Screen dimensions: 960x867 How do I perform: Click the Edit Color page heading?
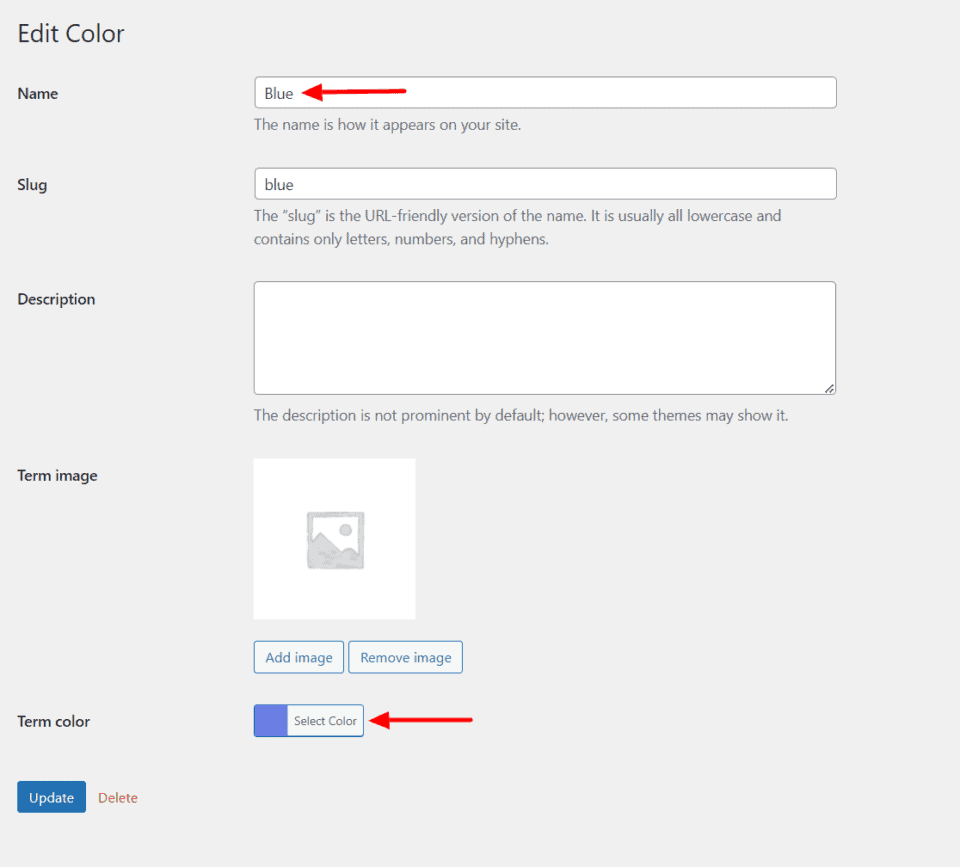tap(70, 33)
